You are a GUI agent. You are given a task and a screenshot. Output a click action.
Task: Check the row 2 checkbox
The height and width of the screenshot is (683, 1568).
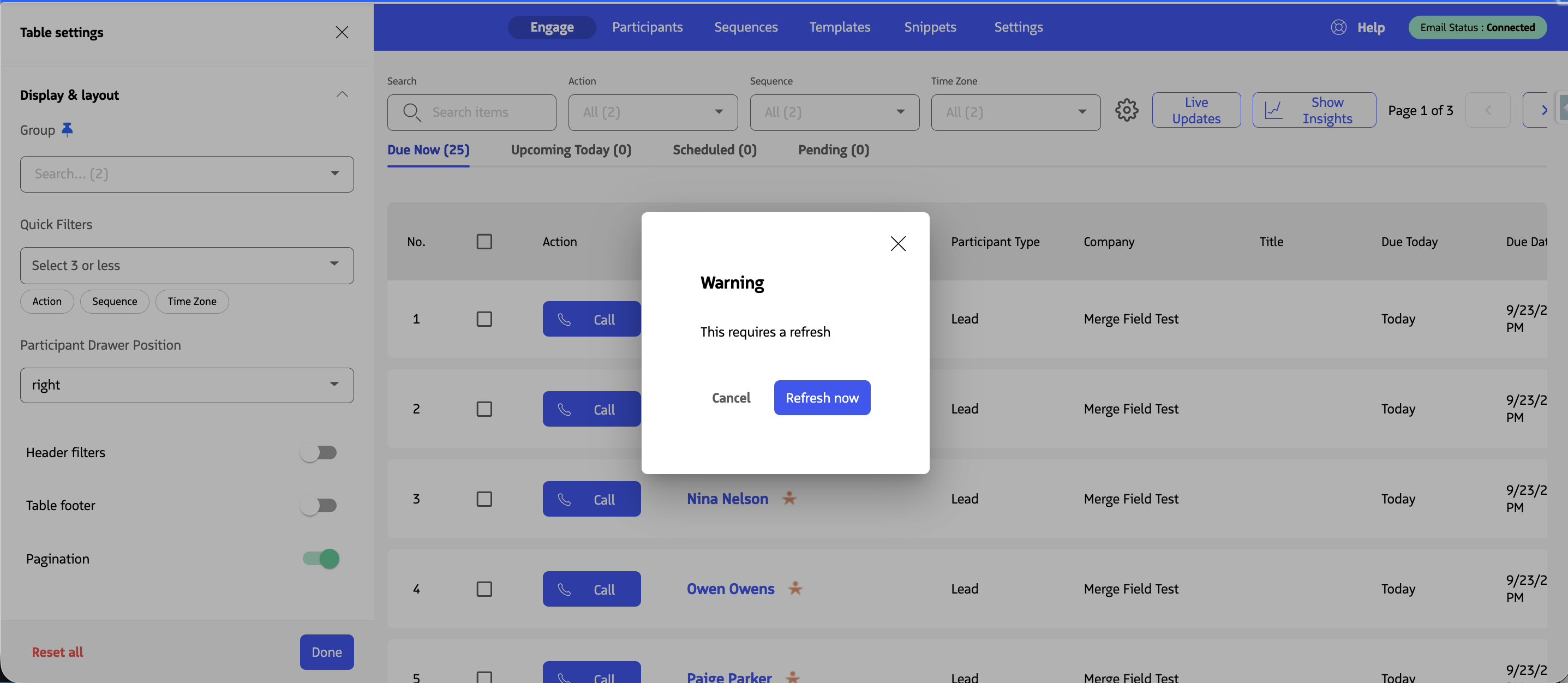(x=484, y=409)
